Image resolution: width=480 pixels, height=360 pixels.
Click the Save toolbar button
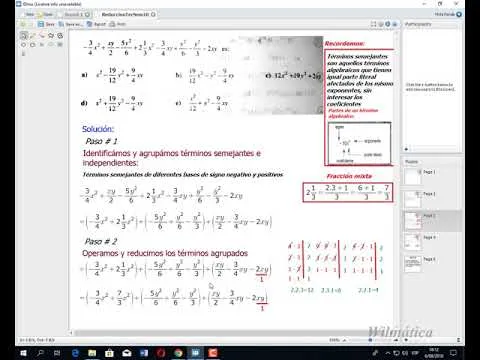(x=46, y=24)
